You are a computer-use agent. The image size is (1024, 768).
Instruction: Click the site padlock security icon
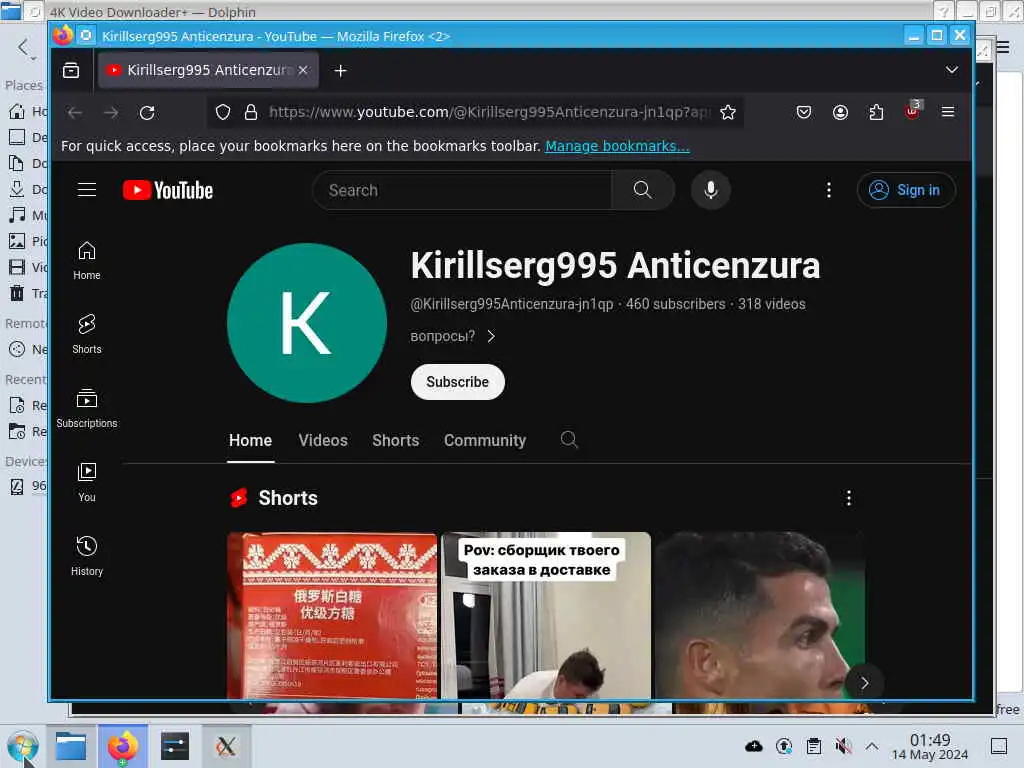(251, 112)
